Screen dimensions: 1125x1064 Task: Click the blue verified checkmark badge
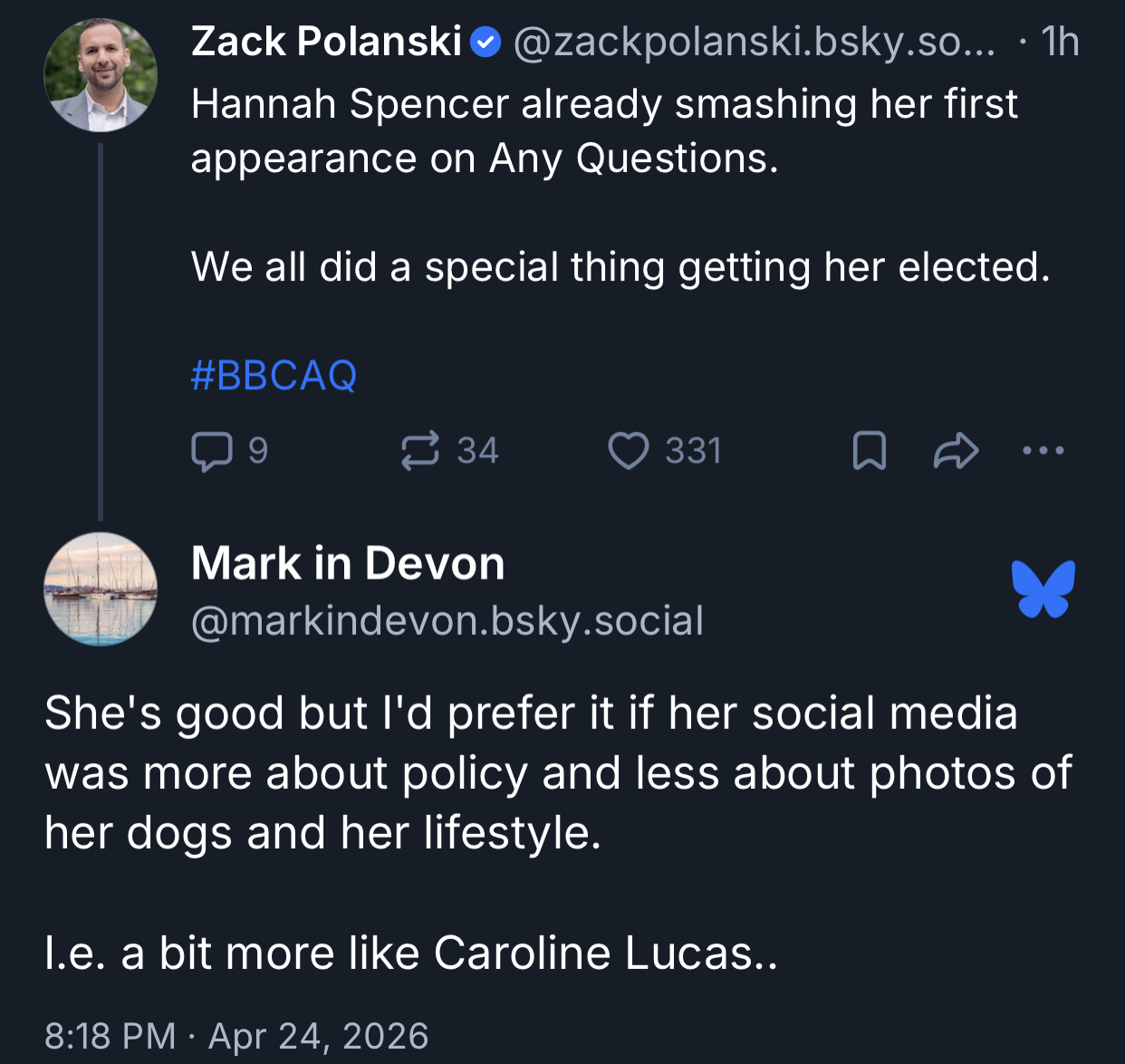[487, 42]
